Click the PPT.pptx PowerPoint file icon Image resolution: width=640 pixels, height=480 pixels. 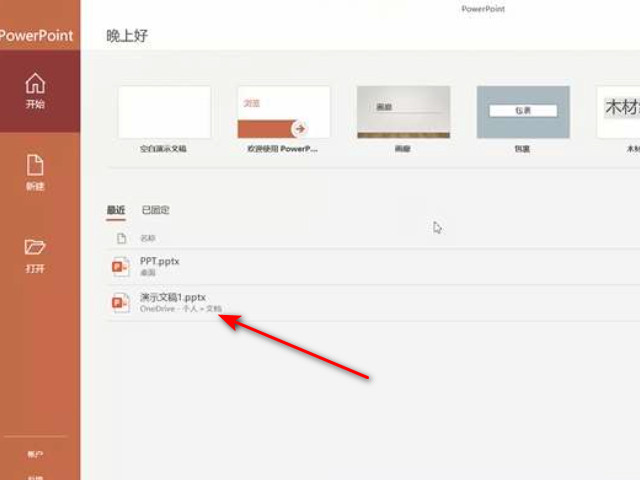click(120, 267)
